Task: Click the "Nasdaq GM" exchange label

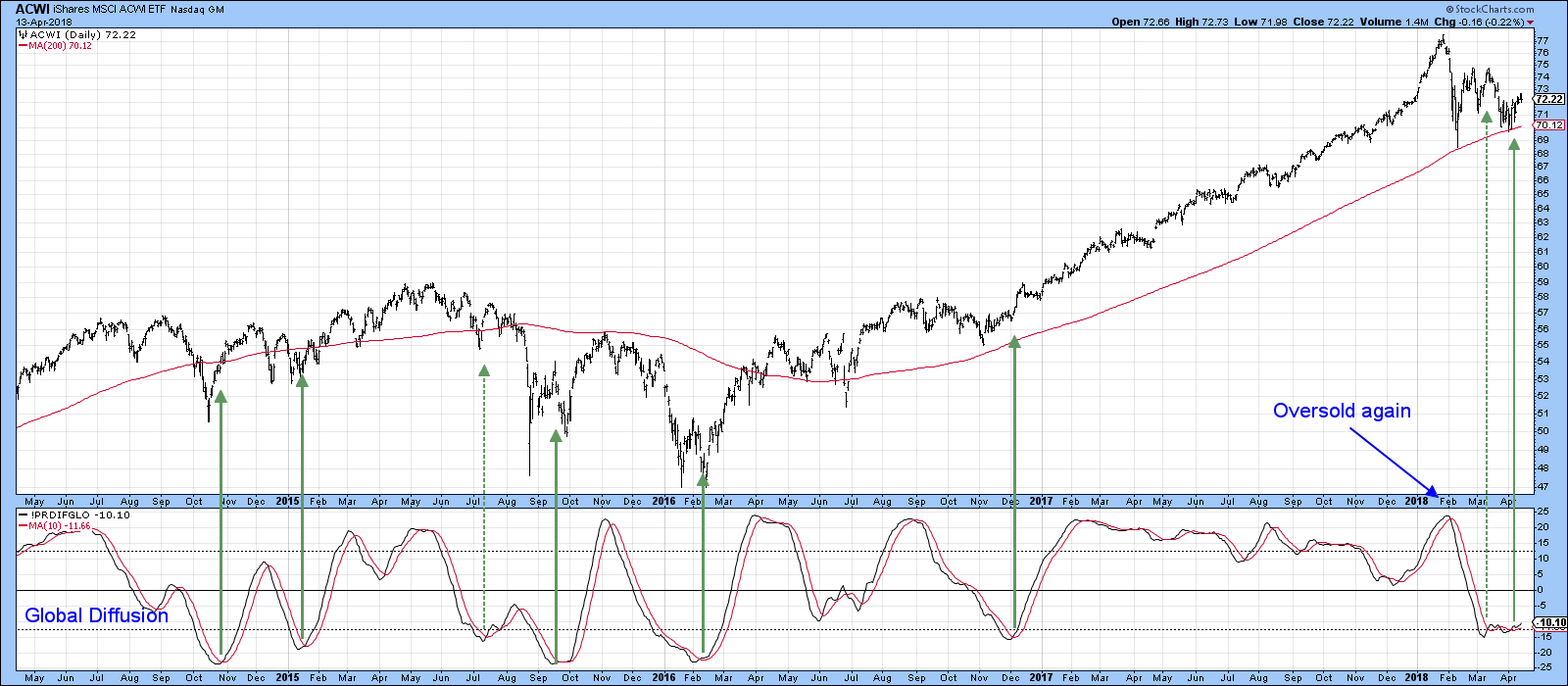Action: [x=197, y=10]
